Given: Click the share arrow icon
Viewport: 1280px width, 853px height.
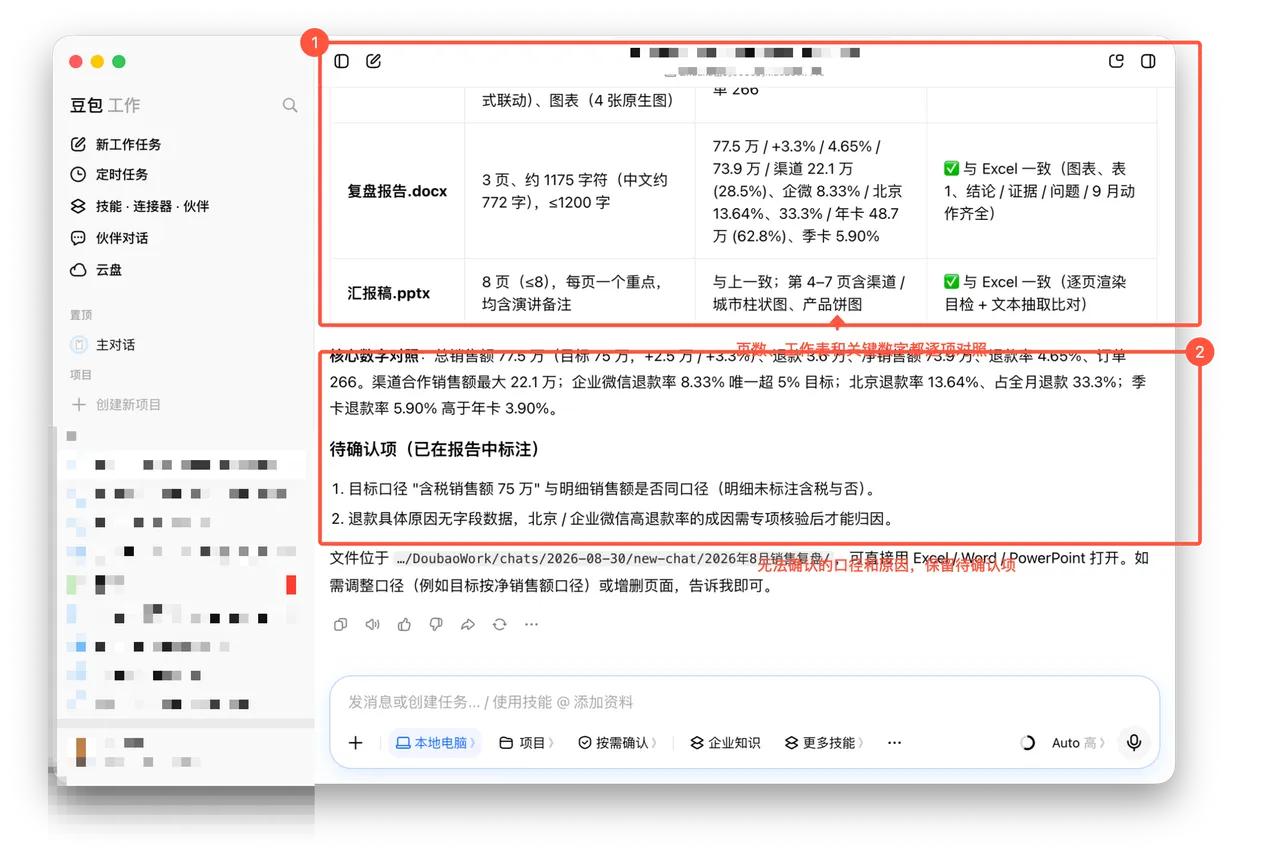Looking at the screenshot, I should (467, 624).
